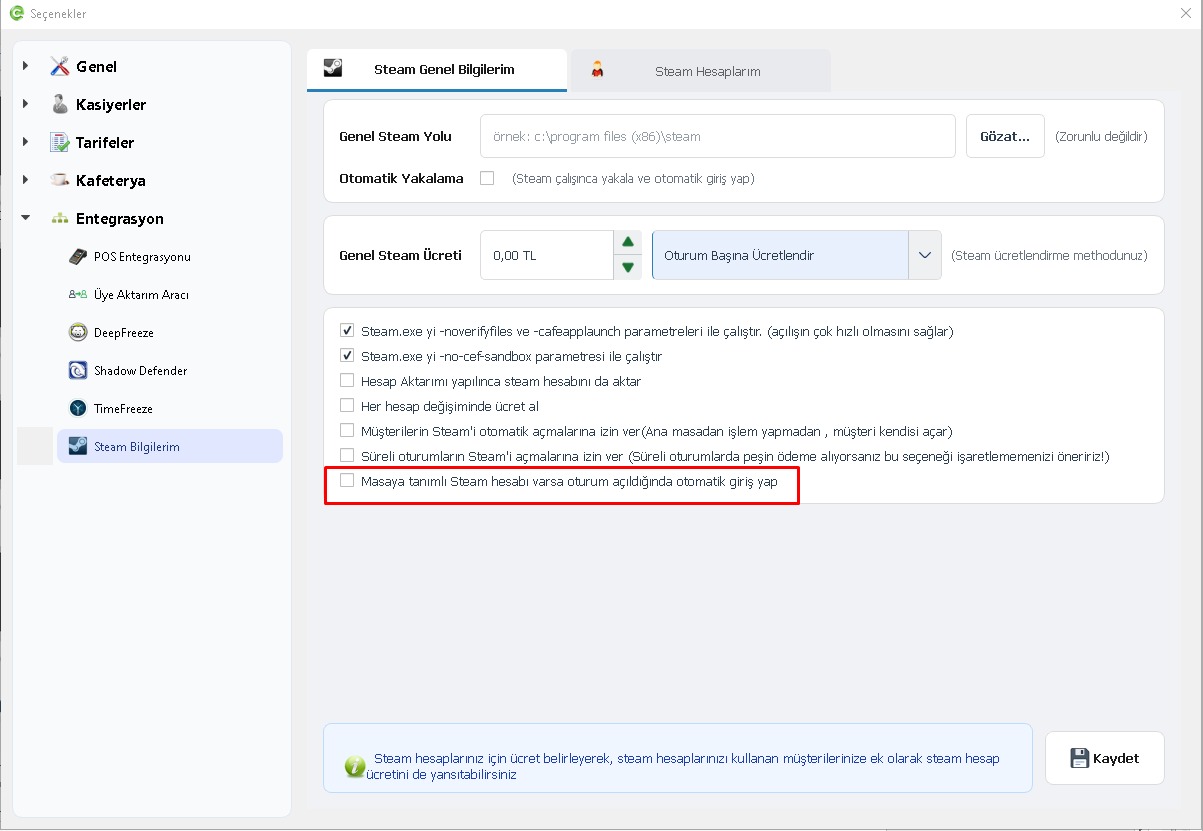
Task: Click the Steam Bilgilerim label in sidebar
Action: [x=137, y=447]
